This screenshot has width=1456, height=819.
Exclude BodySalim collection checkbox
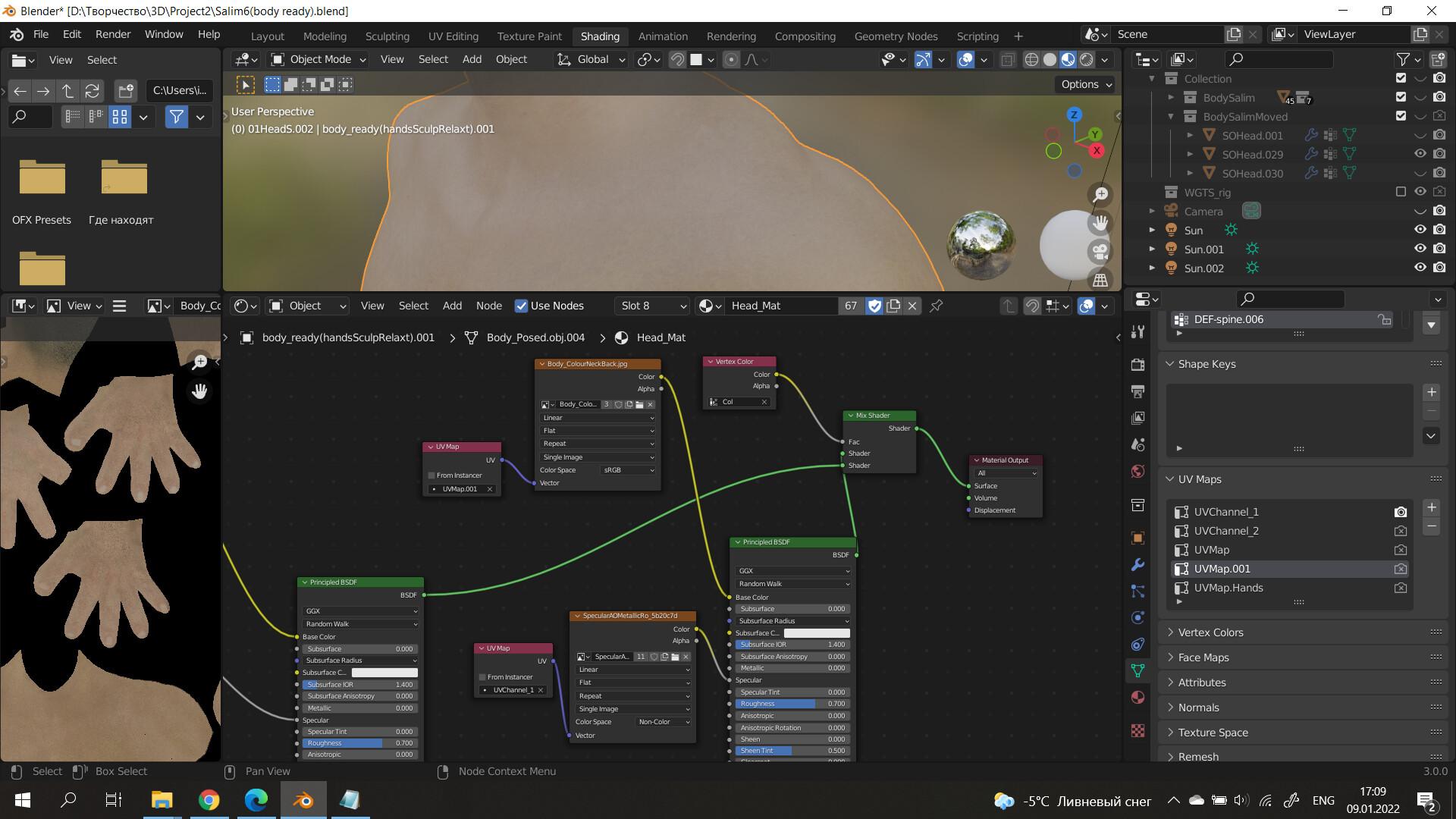point(1401,97)
